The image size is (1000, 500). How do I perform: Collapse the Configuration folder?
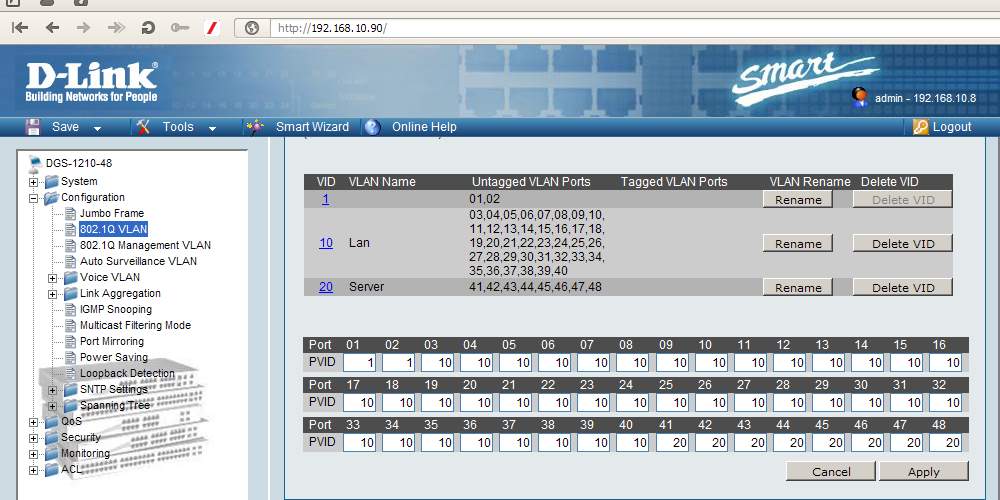coord(33,198)
